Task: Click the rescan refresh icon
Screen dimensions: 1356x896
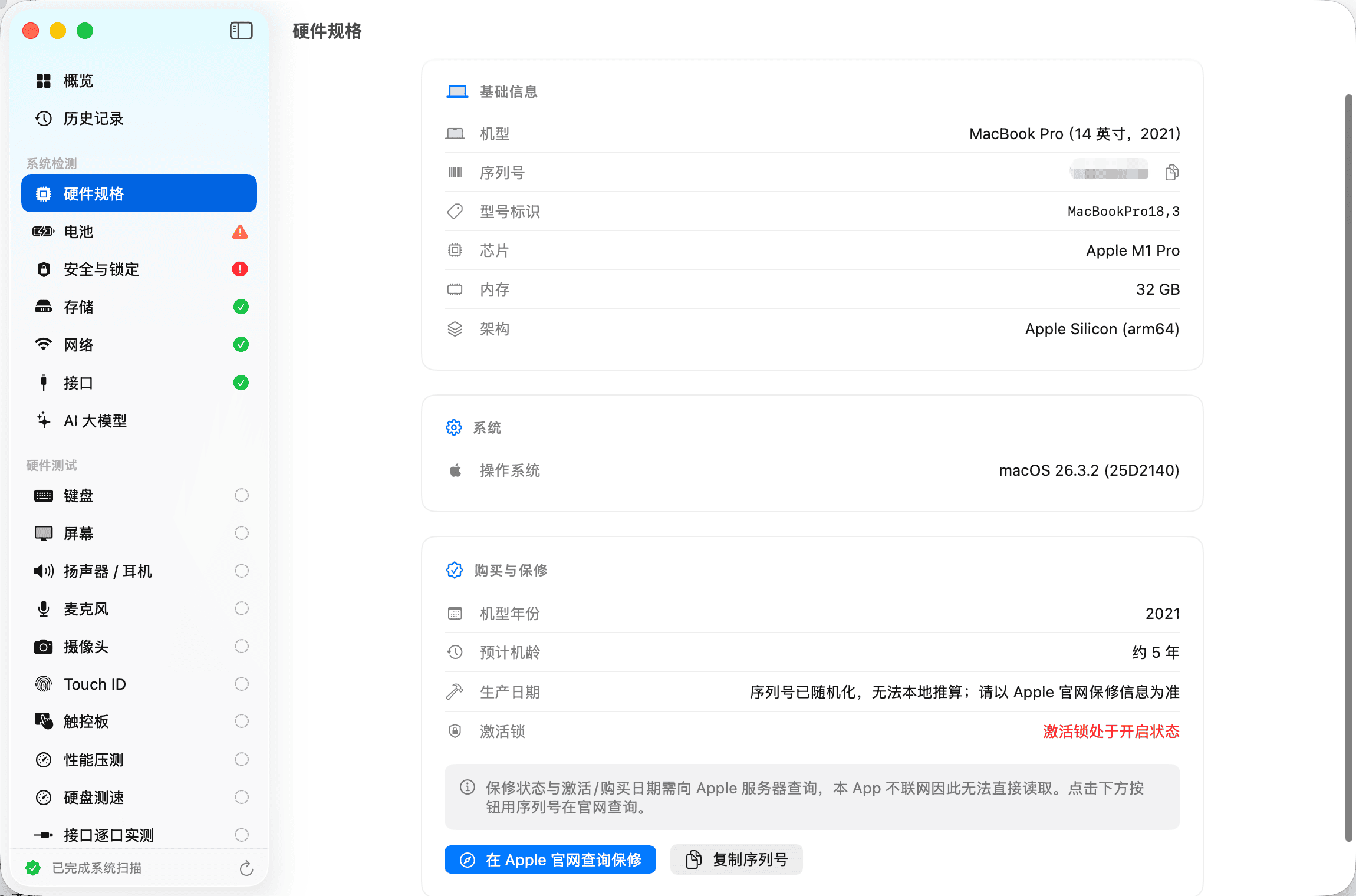Action: pos(246,868)
